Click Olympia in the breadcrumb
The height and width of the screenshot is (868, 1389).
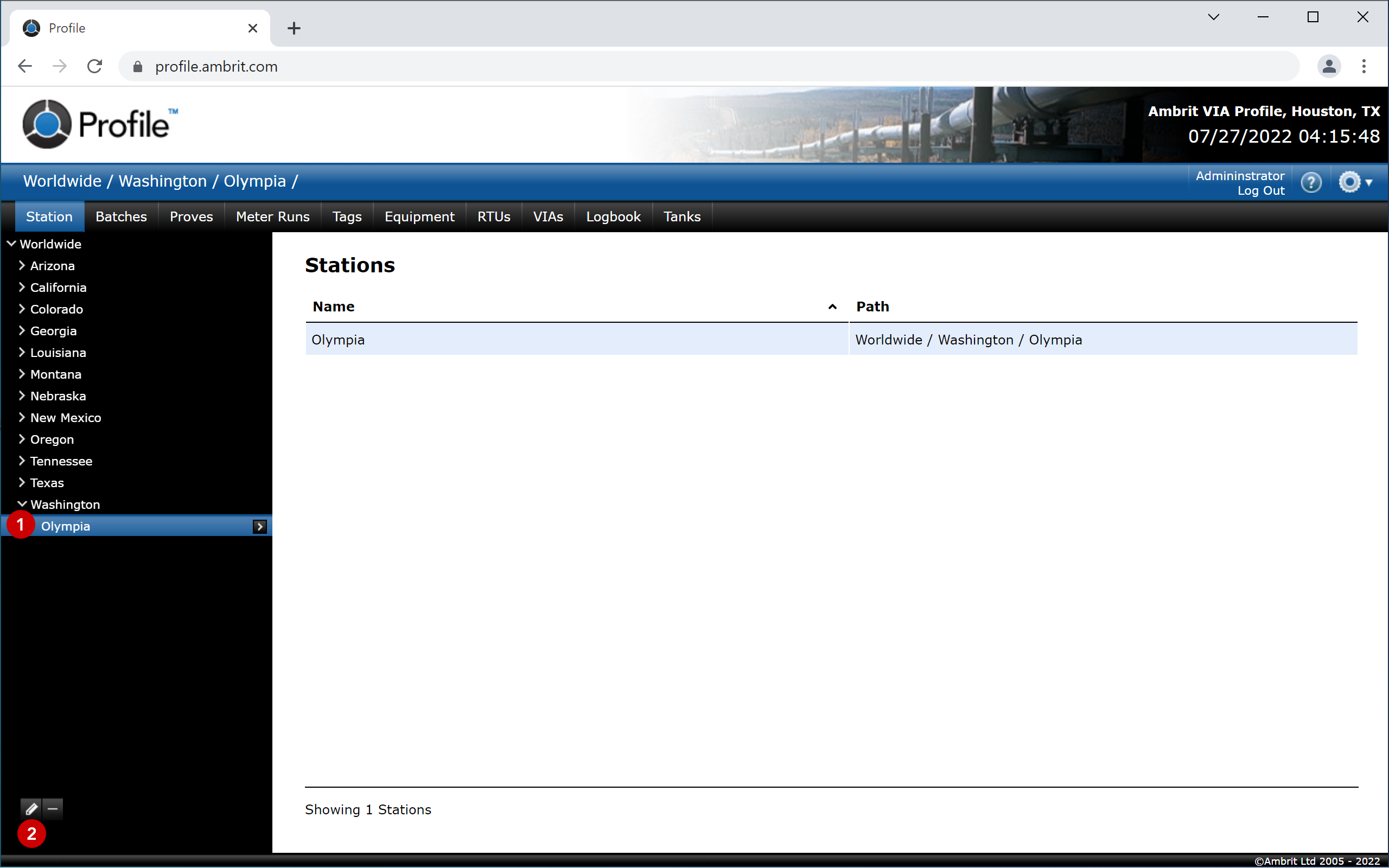[x=255, y=181]
